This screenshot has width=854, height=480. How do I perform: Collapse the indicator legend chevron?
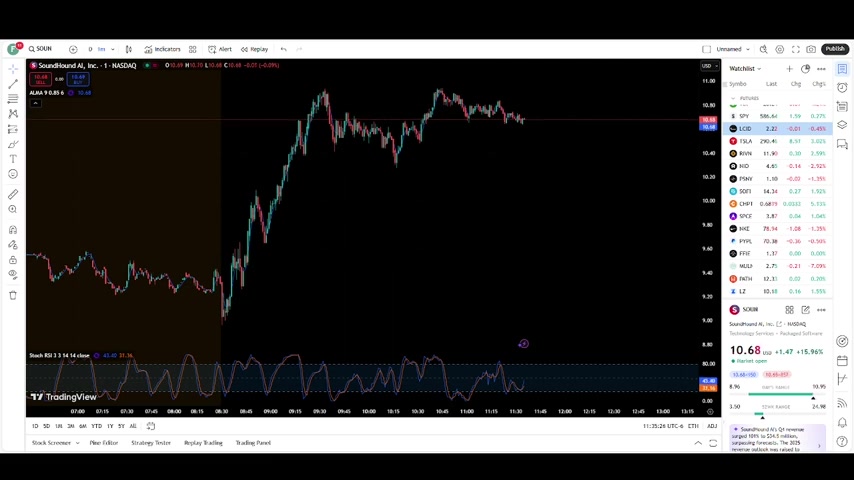[x=35, y=103]
